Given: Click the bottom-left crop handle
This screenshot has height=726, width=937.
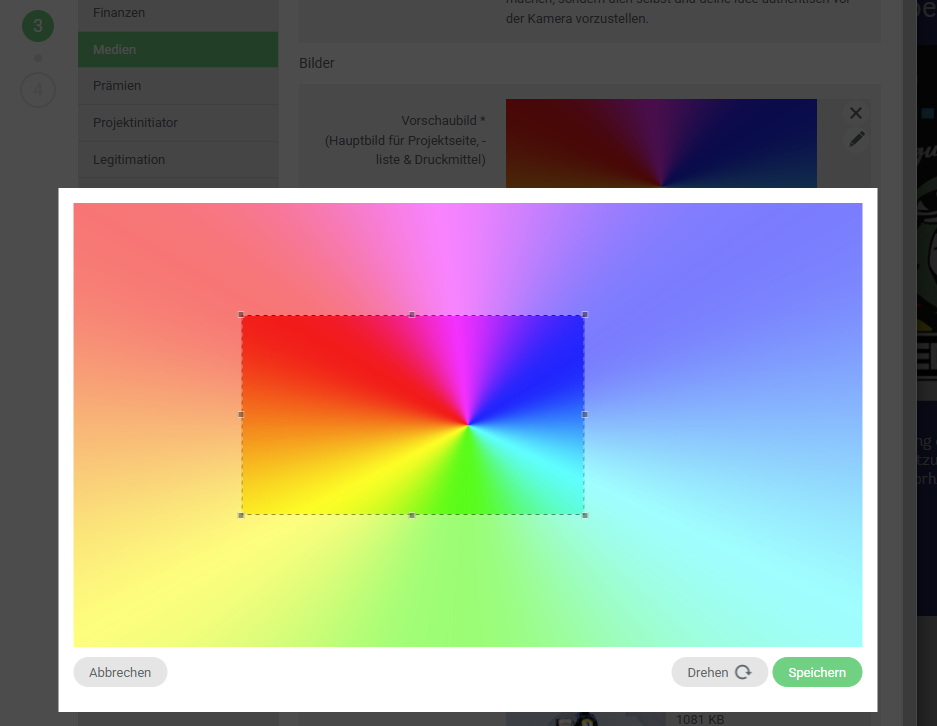Looking at the screenshot, I should [x=241, y=515].
